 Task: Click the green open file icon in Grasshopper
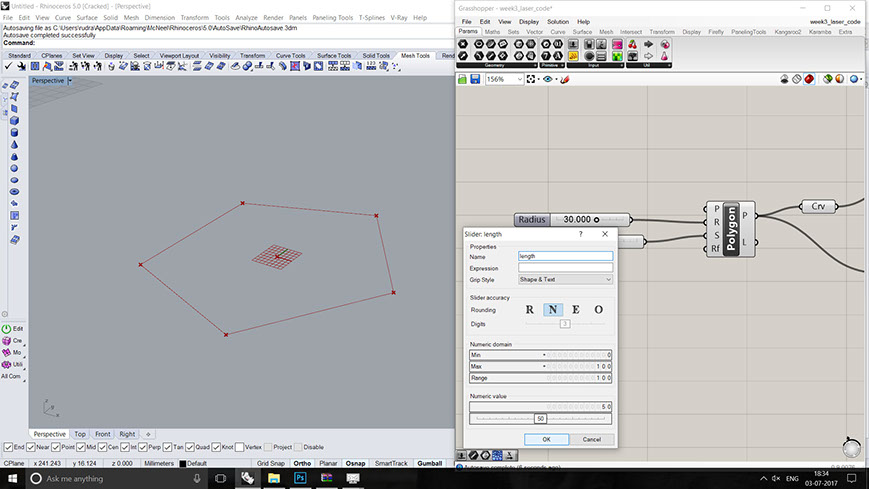[463, 79]
